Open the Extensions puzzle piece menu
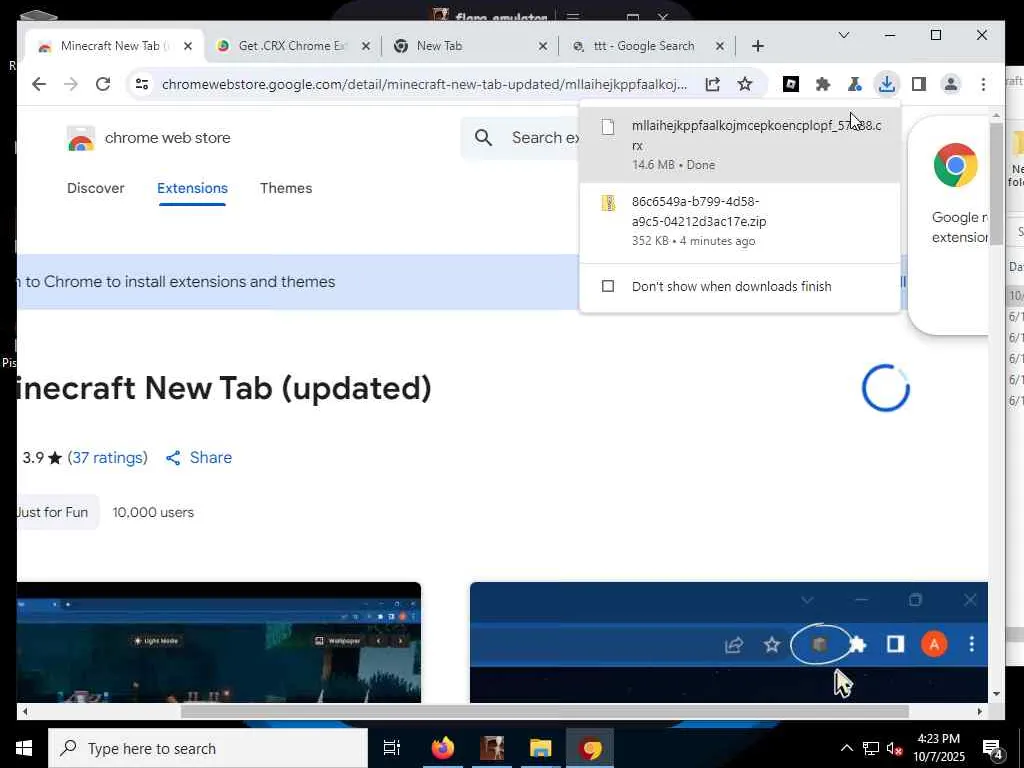The width and height of the screenshot is (1024, 768). [x=823, y=84]
